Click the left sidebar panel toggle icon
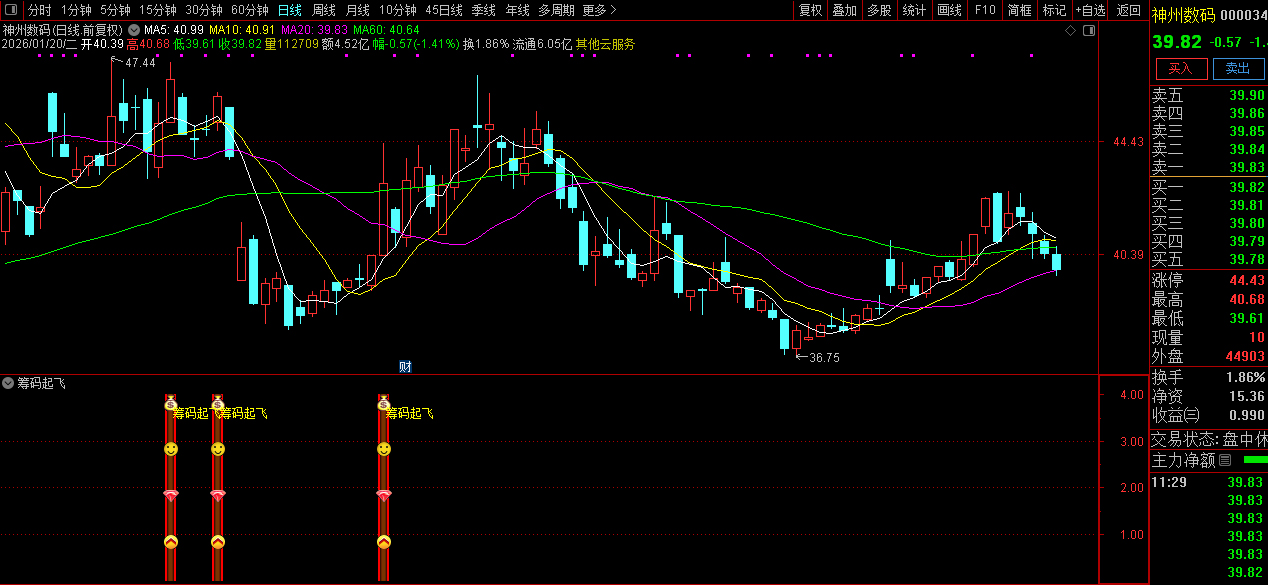1268x585 pixels. click(11, 10)
